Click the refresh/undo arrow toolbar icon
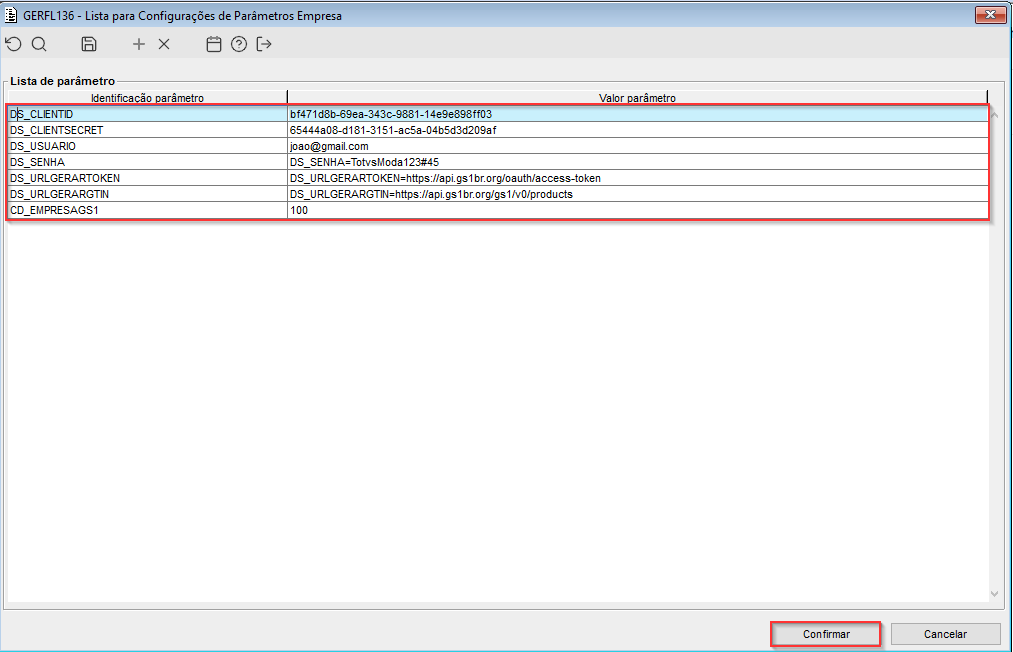The width and height of the screenshot is (1013, 652). pyautogui.click(x=14, y=44)
